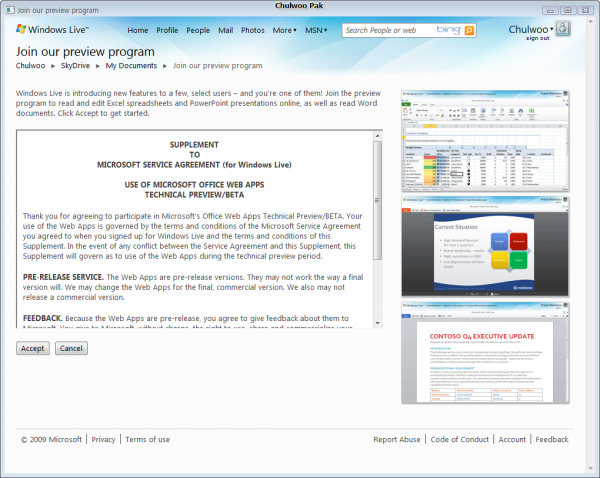
Task: Open Mail from the top navigation
Action: 225,30
